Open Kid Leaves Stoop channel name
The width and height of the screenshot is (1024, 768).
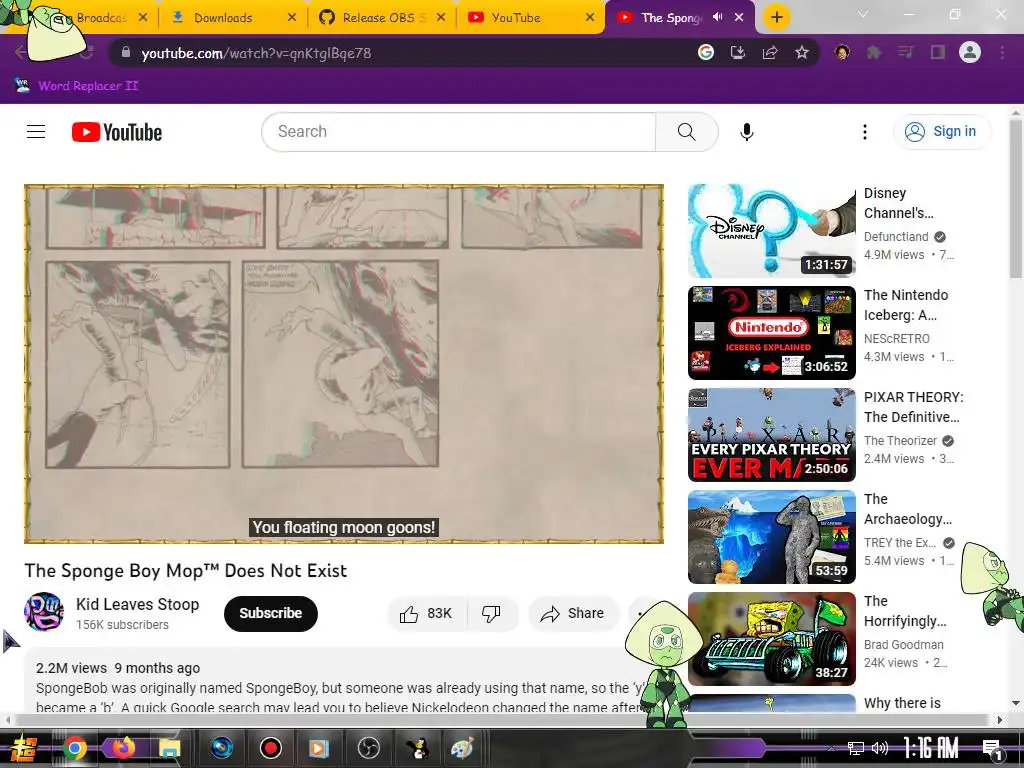pyautogui.click(x=138, y=604)
